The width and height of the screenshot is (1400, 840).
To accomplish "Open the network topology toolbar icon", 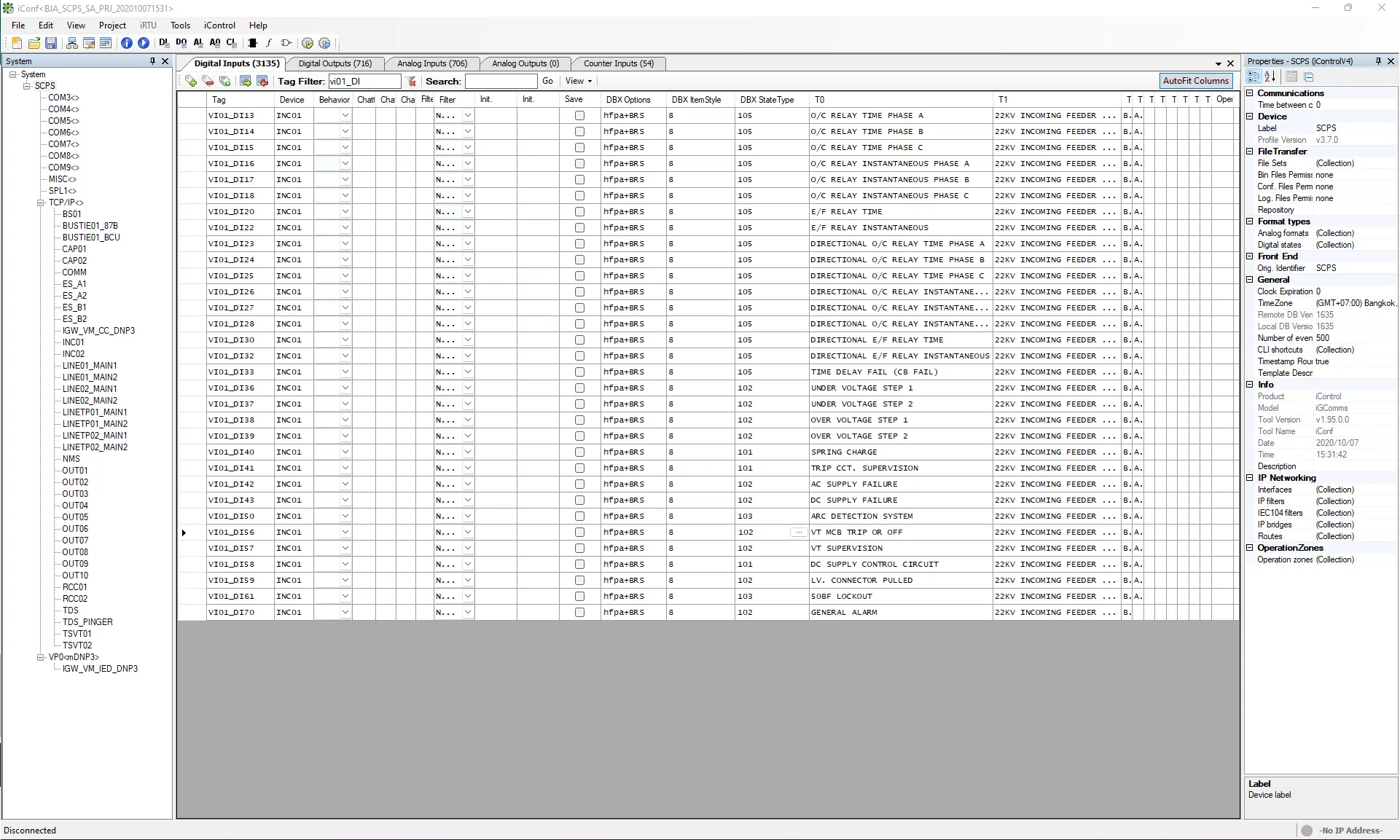I will click(71, 43).
